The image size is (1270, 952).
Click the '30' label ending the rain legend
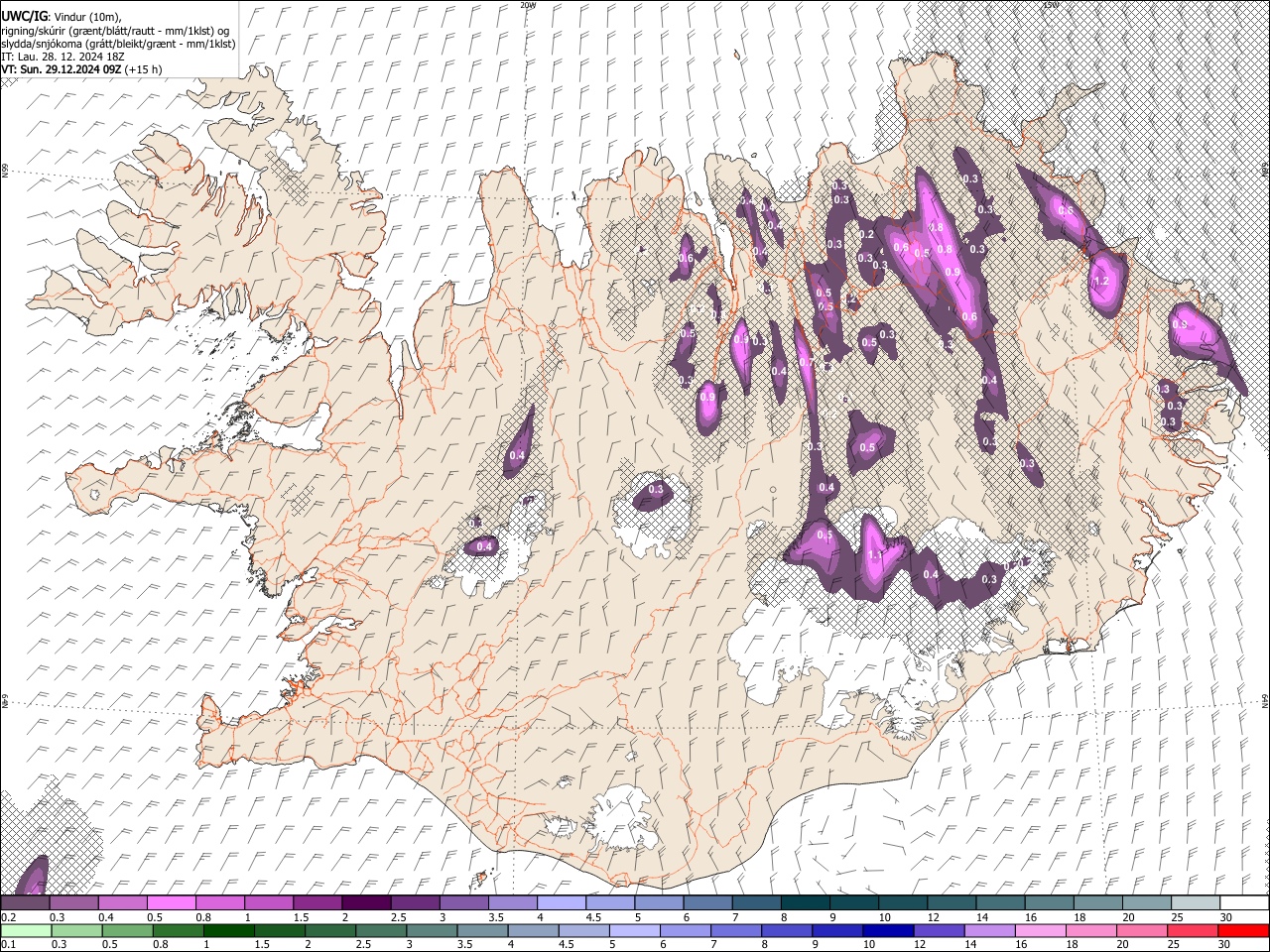pos(1225,944)
